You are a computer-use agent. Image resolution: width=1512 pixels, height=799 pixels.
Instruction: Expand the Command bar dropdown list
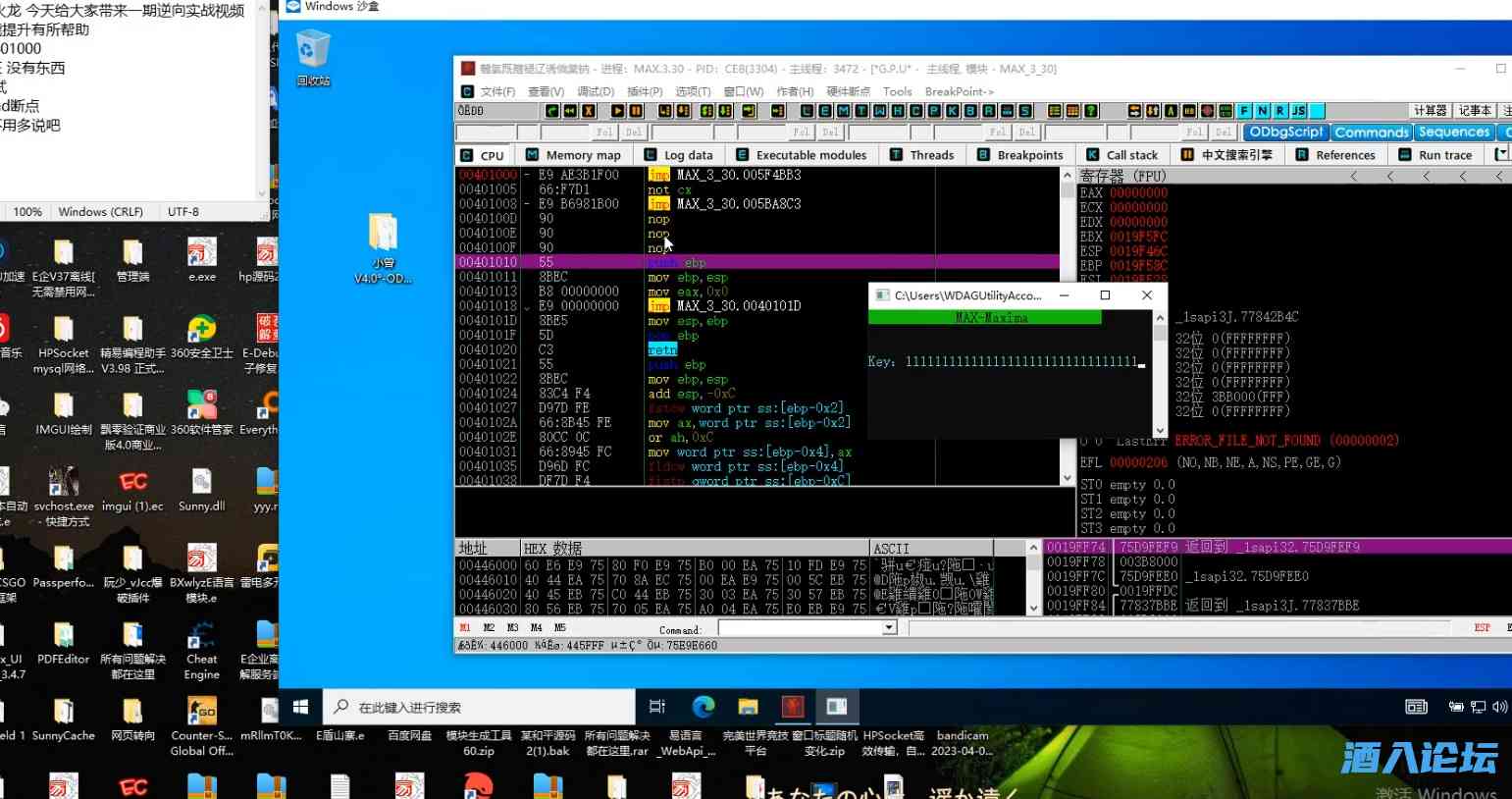pyautogui.click(x=889, y=627)
